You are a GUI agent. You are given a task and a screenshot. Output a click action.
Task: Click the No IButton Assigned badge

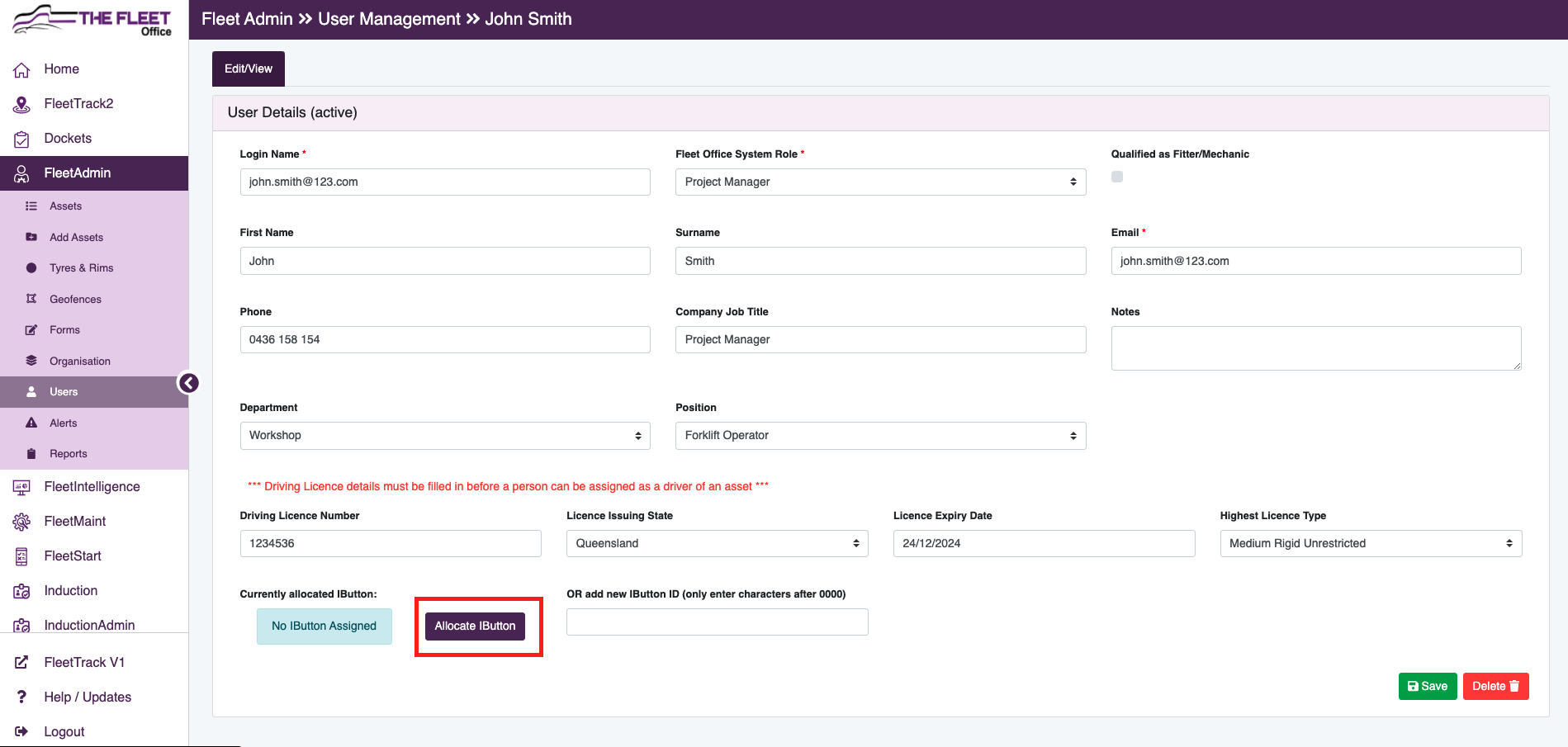324,626
